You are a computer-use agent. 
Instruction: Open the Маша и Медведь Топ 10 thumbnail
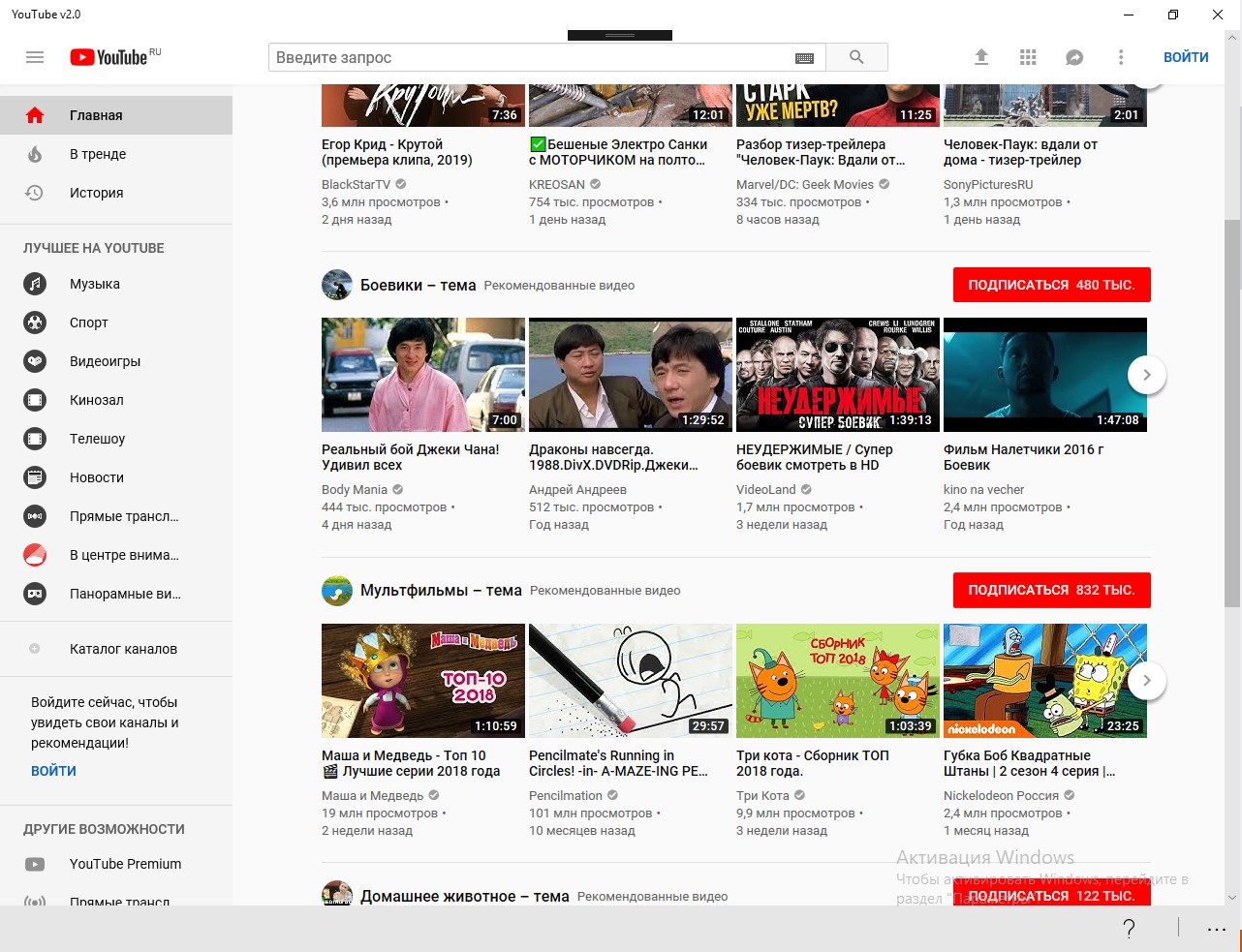pos(423,681)
